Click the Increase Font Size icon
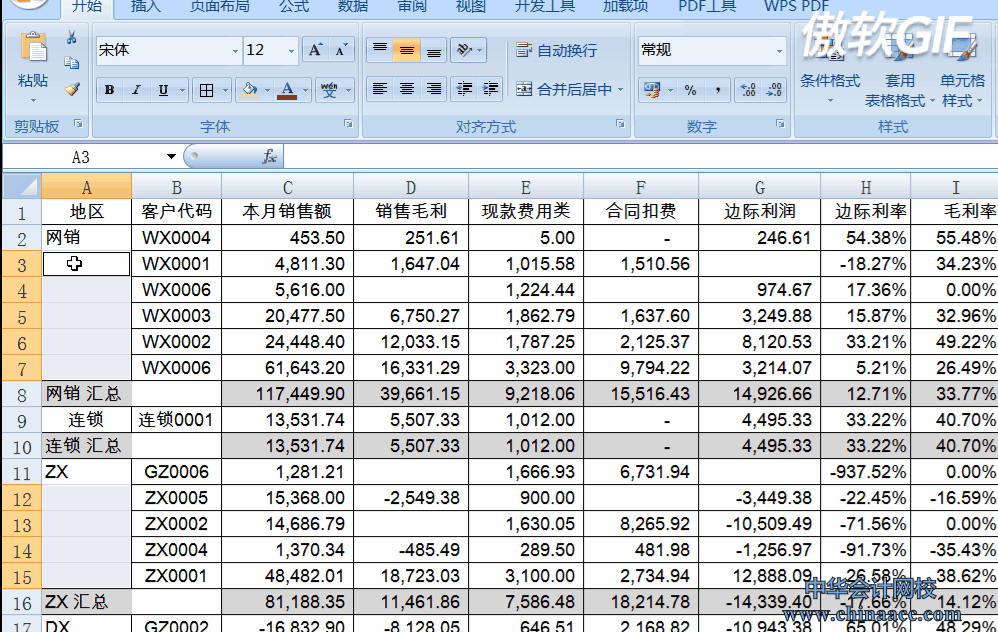The height and width of the screenshot is (632, 998). click(x=314, y=50)
